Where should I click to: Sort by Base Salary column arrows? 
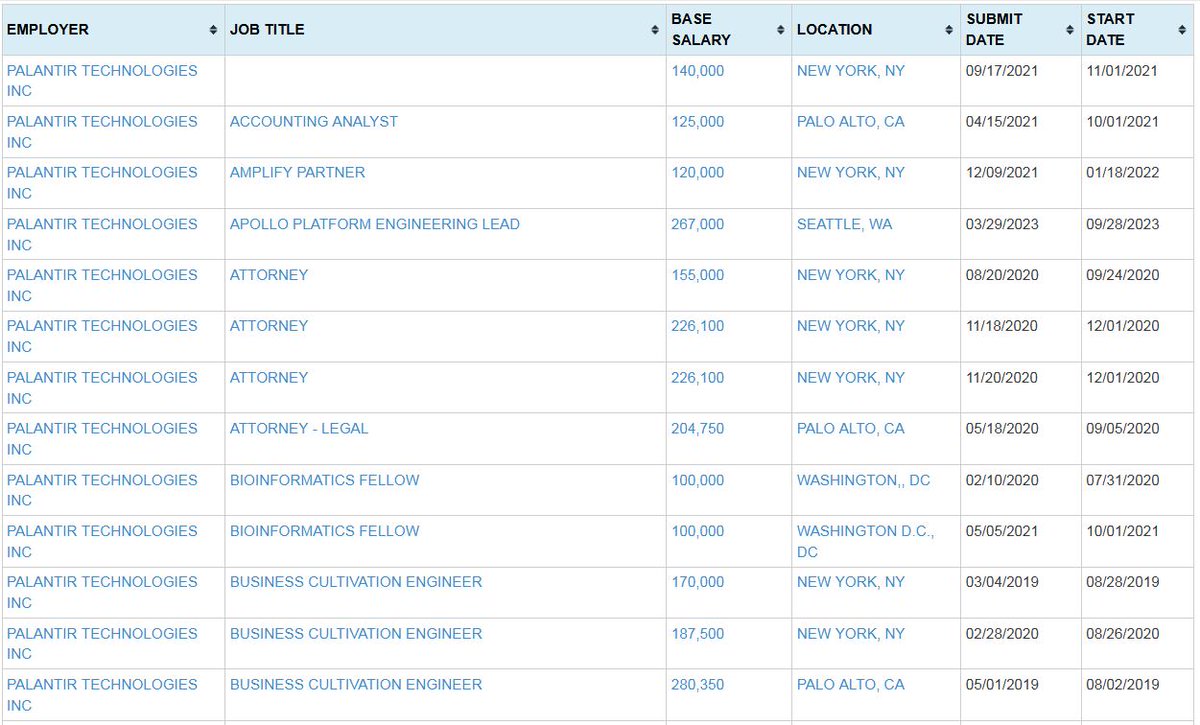(781, 30)
